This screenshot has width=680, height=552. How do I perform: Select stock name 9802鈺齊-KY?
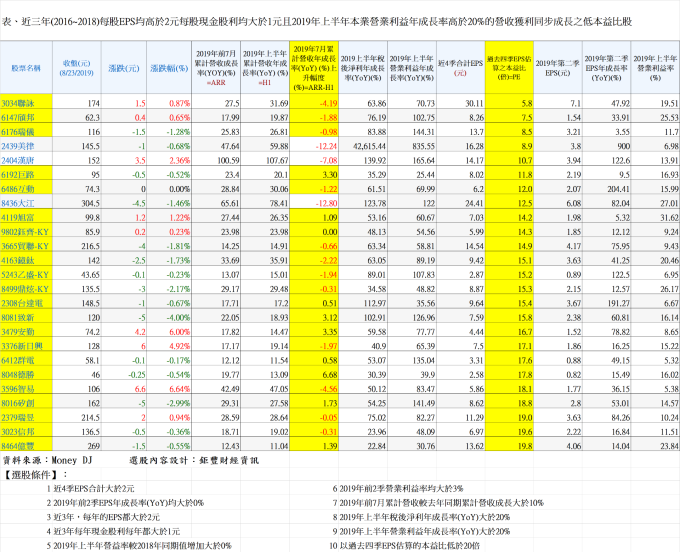pyautogui.click(x=25, y=232)
